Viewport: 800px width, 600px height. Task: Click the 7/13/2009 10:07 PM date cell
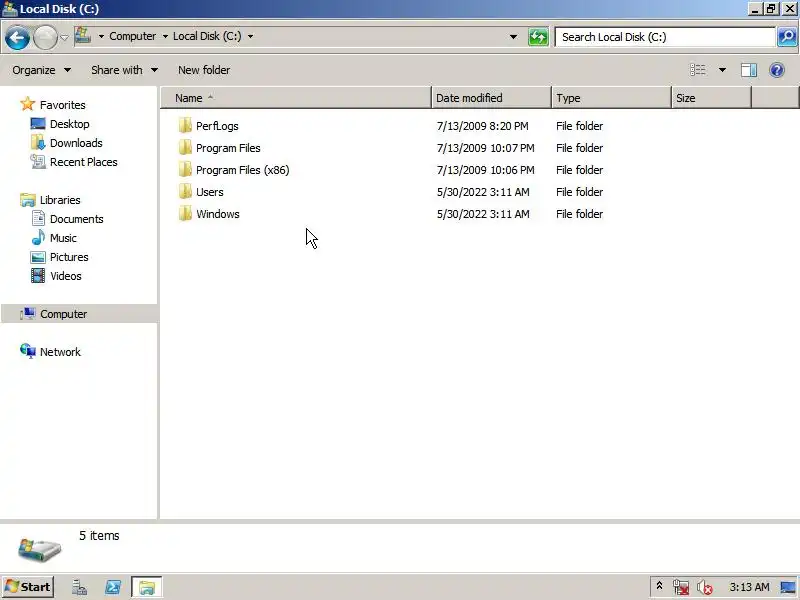click(x=486, y=148)
